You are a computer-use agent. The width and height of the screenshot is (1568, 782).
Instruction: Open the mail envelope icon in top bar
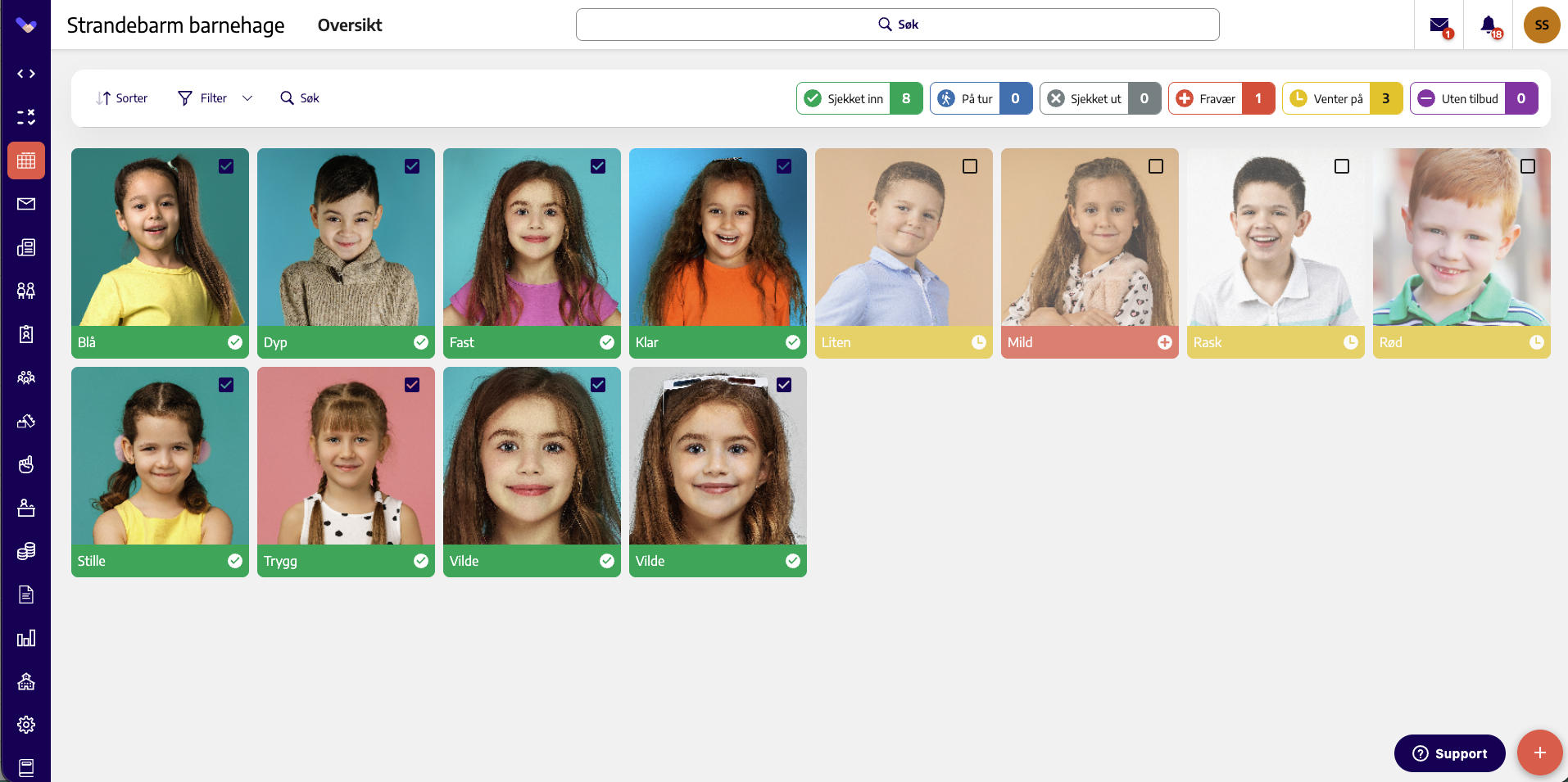[1439, 25]
